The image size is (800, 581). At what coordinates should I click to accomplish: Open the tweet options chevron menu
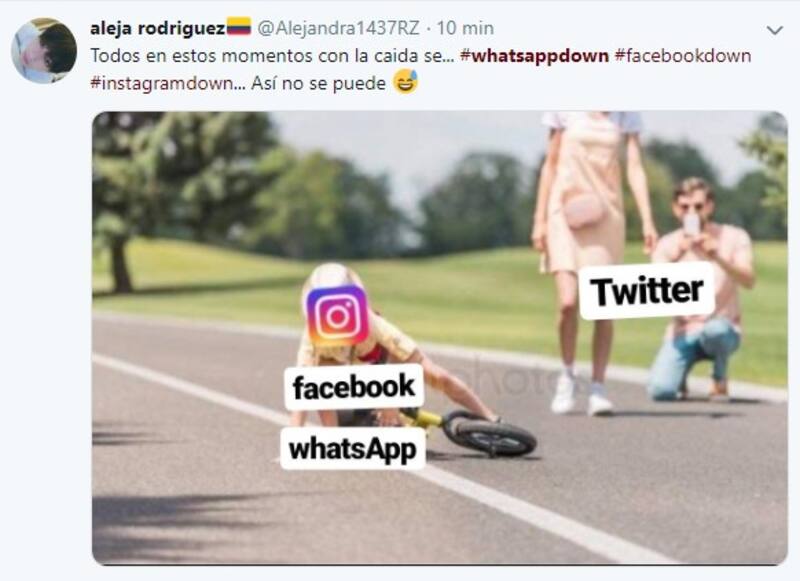774,31
